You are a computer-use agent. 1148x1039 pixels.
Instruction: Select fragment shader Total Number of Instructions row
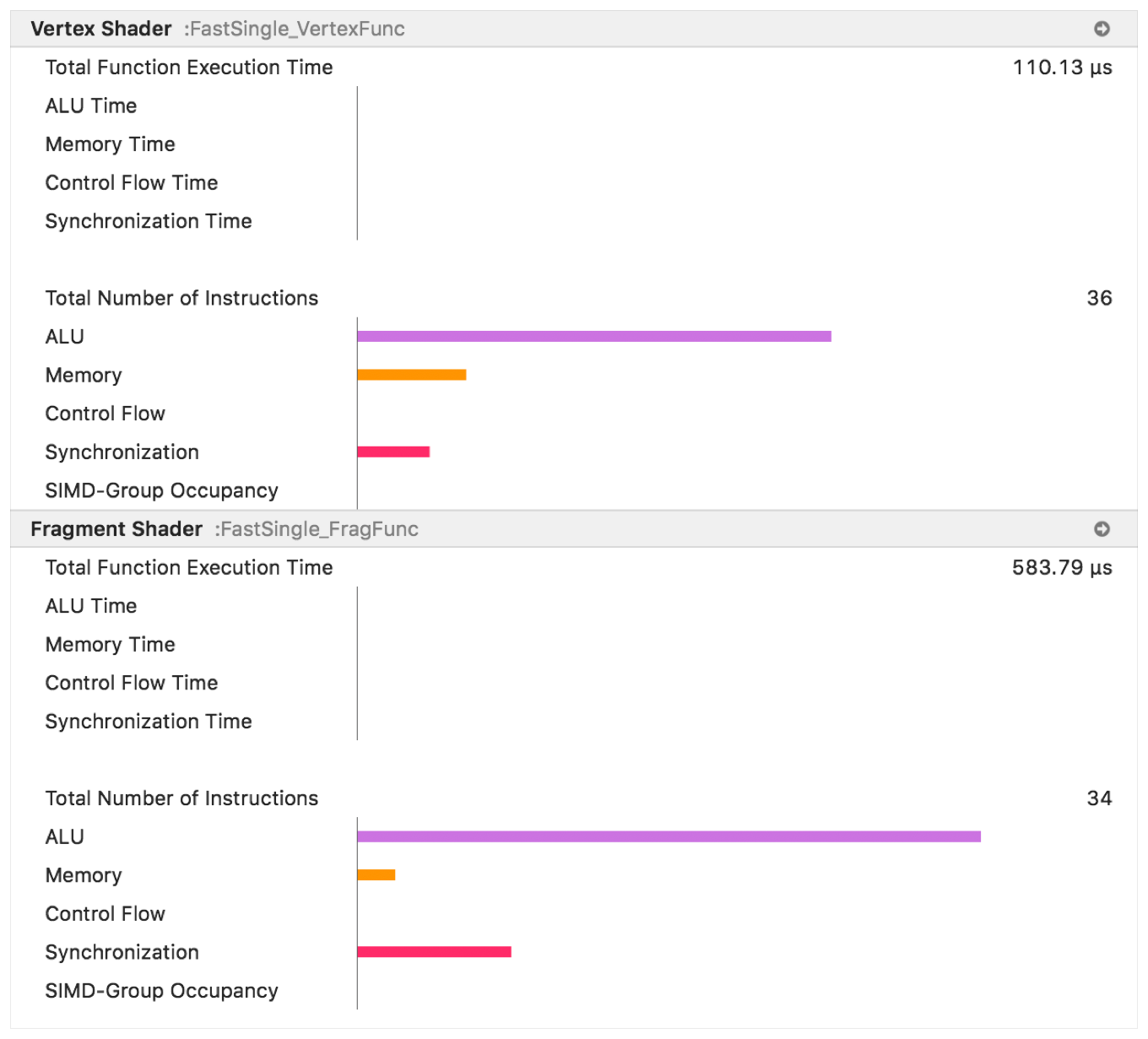[181, 798]
